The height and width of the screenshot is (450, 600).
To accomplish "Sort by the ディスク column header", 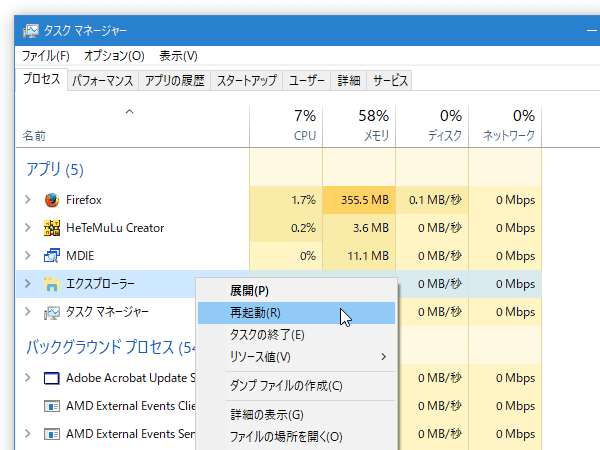I will point(445,135).
